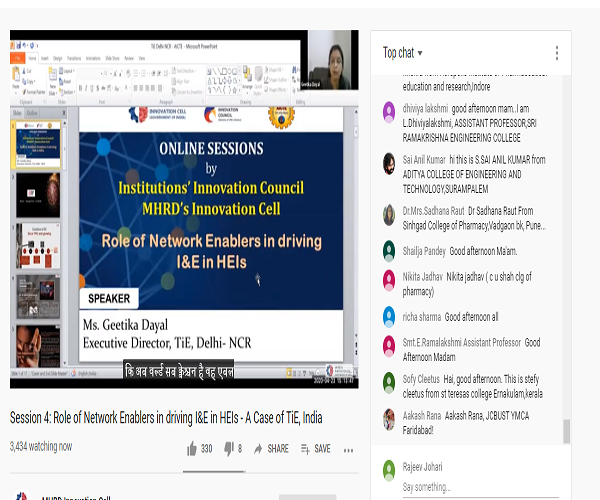Click the thumbs-up like icon
This screenshot has width=600, height=500.
tap(192, 449)
